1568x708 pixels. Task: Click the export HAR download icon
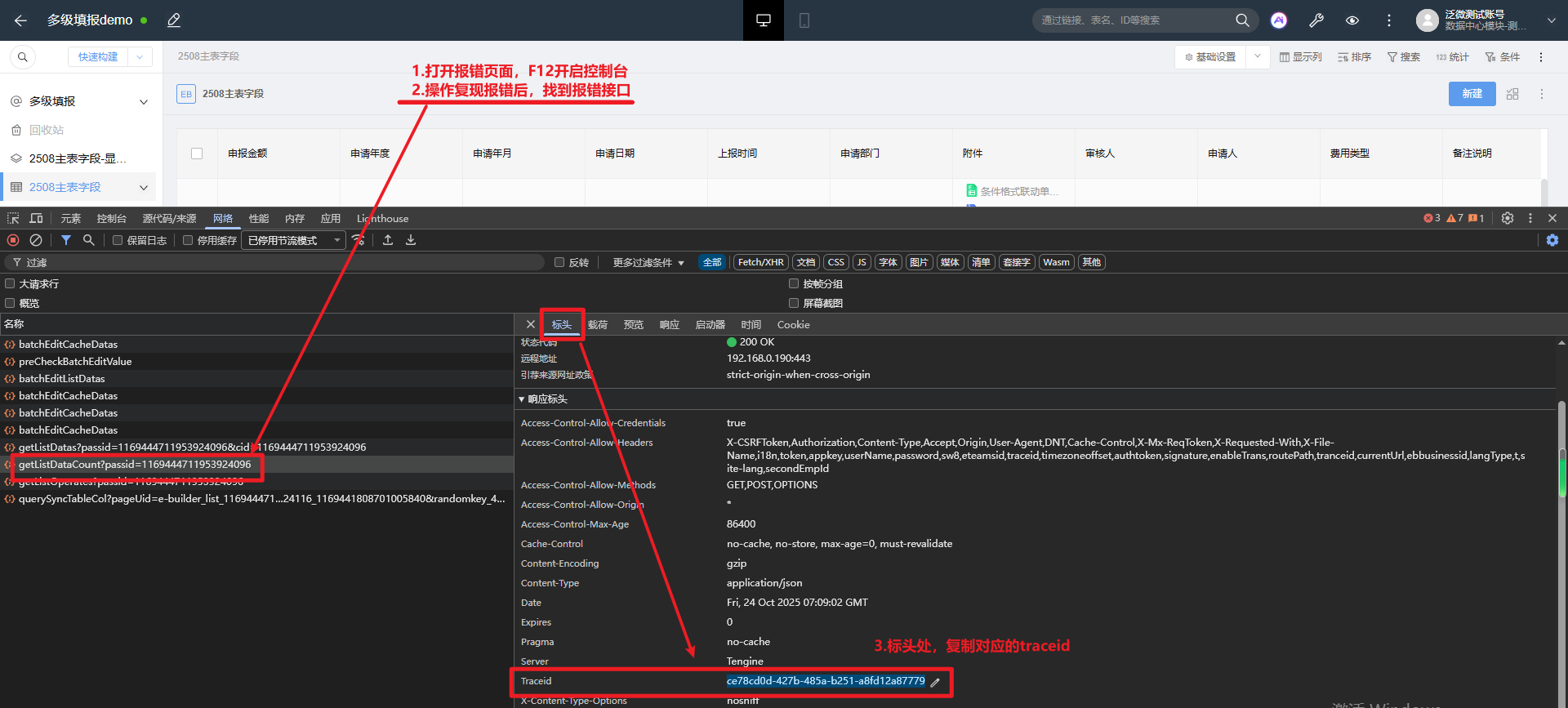pos(411,240)
